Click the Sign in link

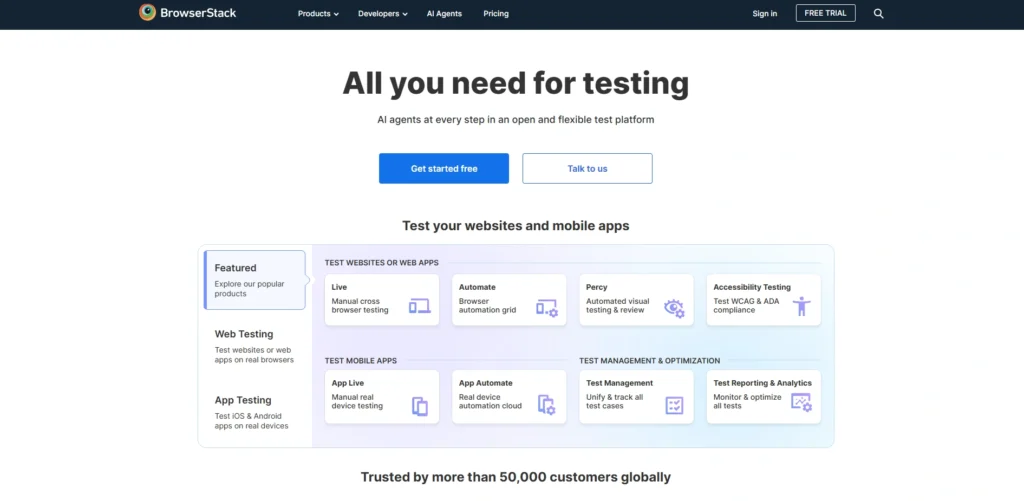[765, 14]
